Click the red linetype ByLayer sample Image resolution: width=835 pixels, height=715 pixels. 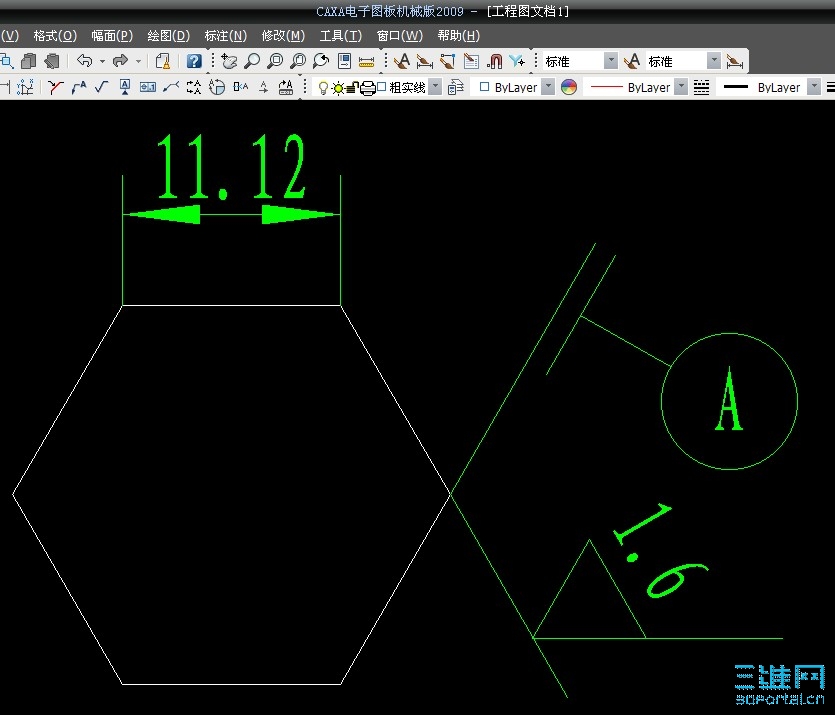click(606, 87)
